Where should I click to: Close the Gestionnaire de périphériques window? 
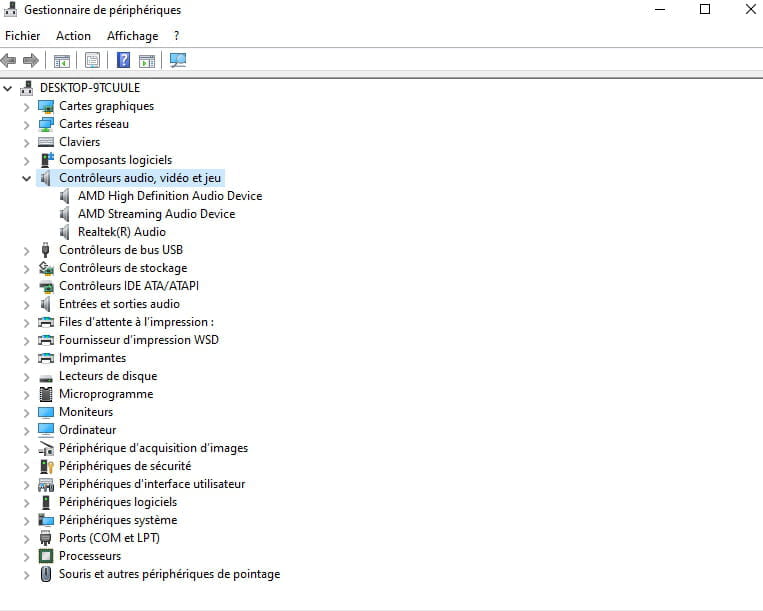point(750,9)
